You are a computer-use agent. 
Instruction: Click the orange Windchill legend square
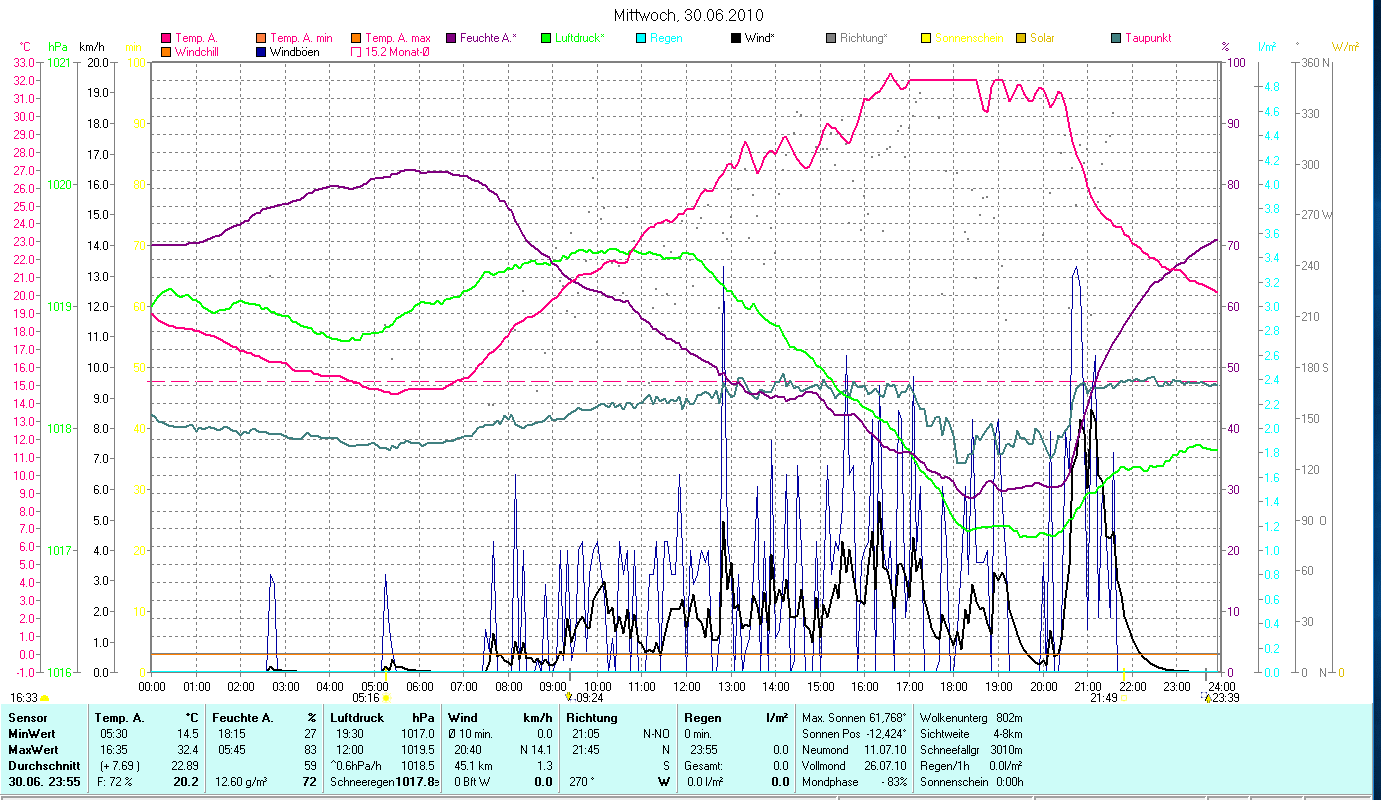point(165,52)
